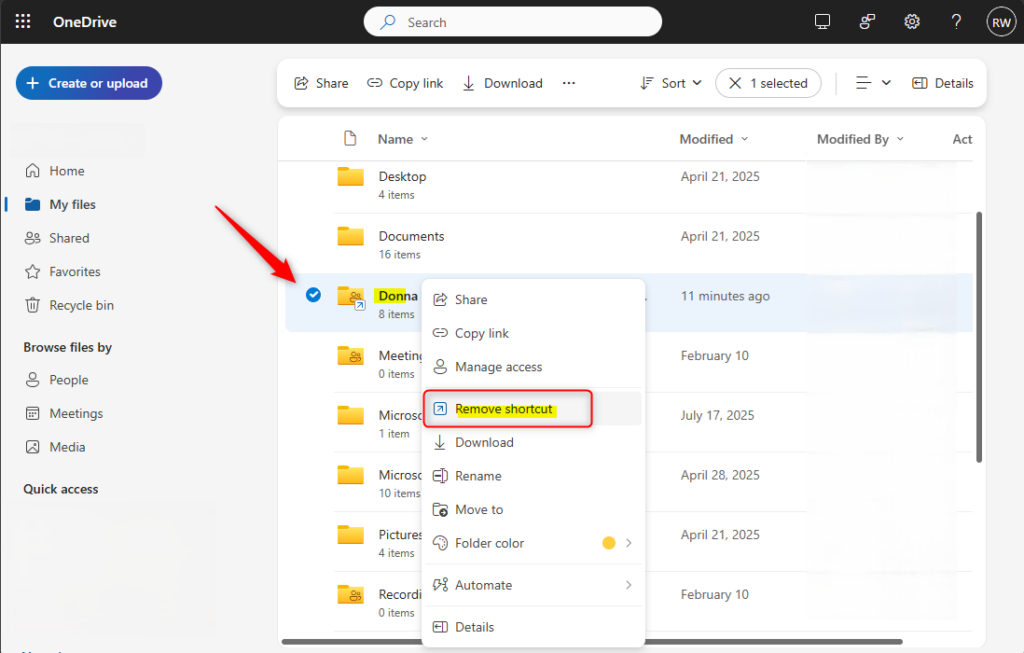Screen dimensions: 1024x653
Task: Open the Help question mark icon
Action: tap(956, 22)
